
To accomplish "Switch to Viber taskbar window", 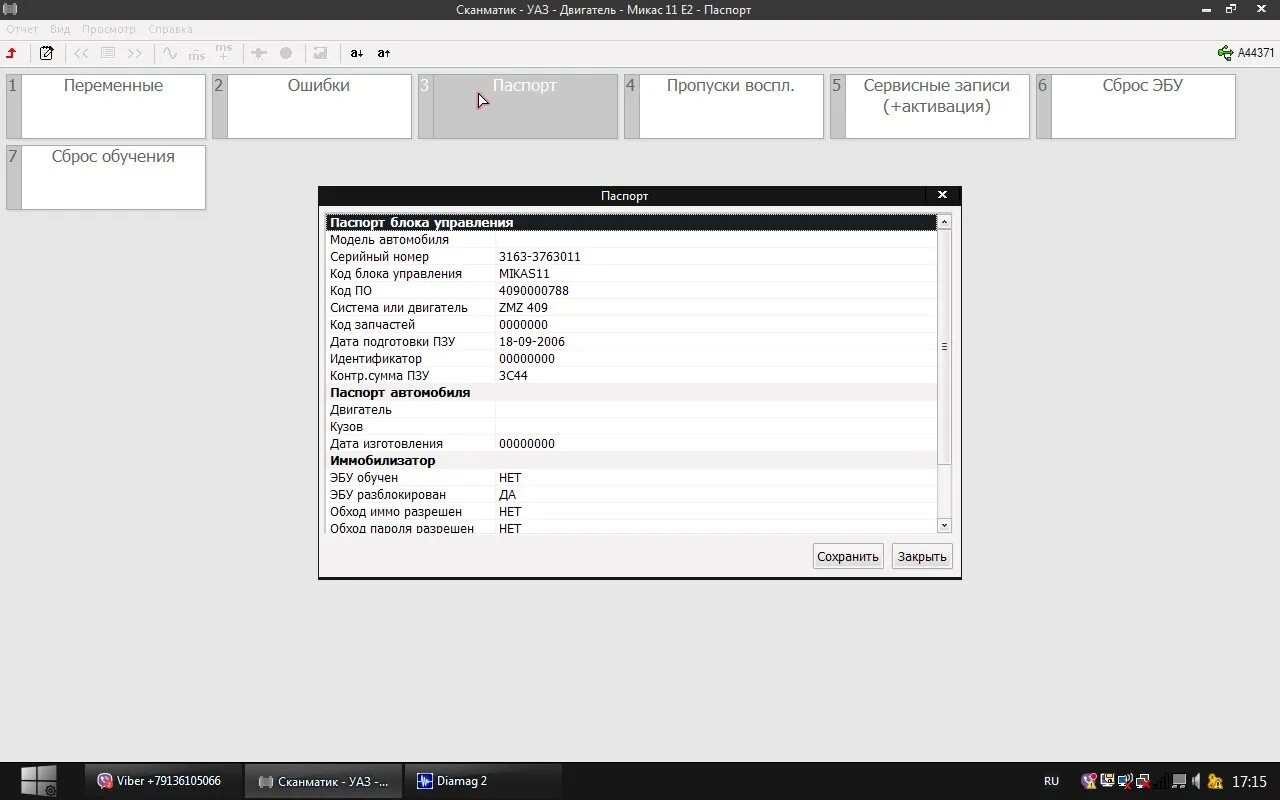I will coord(161,781).
